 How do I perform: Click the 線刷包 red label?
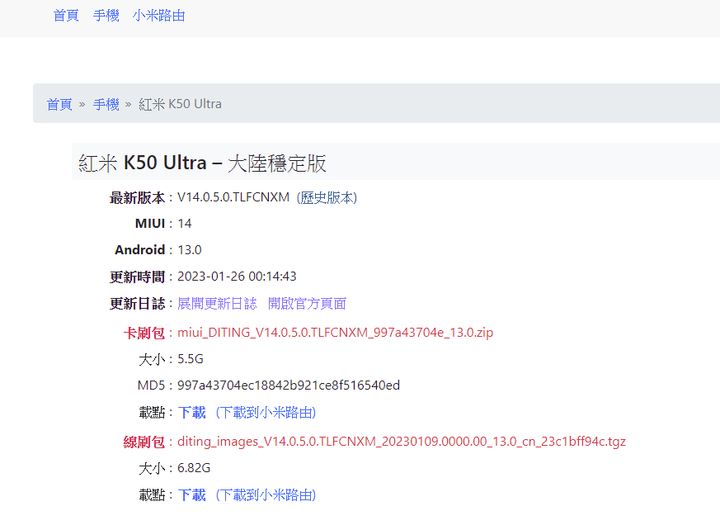(x=144, y=442)
